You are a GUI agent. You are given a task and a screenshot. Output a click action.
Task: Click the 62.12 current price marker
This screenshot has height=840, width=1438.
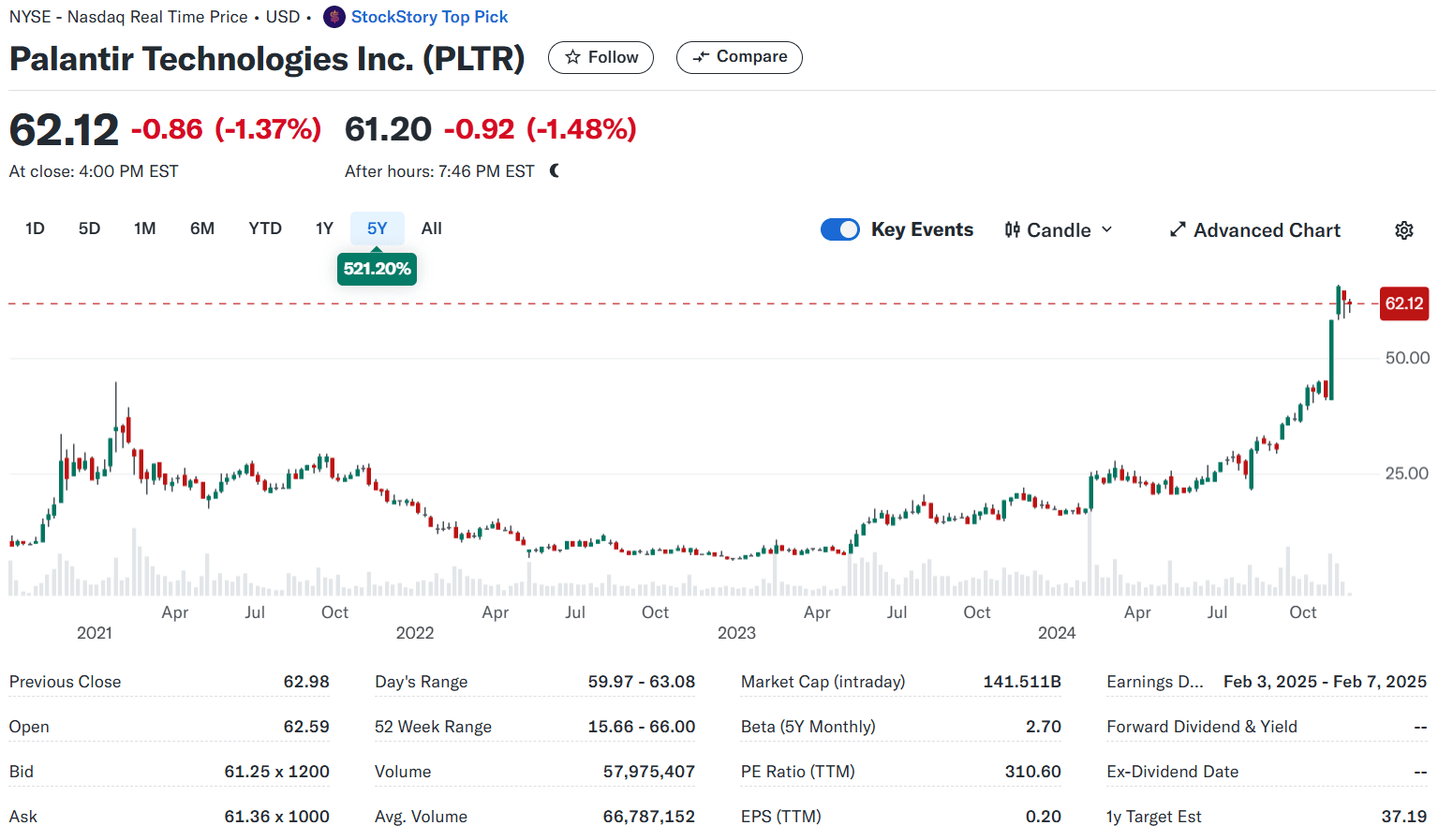(1403, 303)
